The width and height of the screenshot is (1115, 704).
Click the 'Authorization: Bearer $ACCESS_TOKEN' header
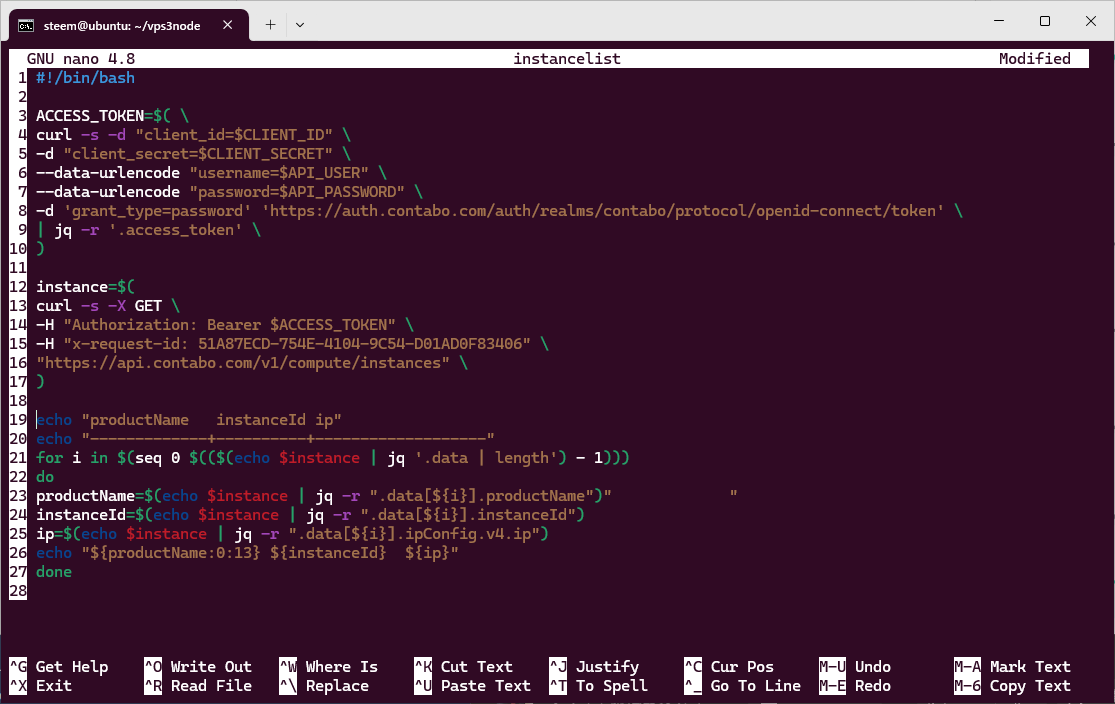point(229,325)
